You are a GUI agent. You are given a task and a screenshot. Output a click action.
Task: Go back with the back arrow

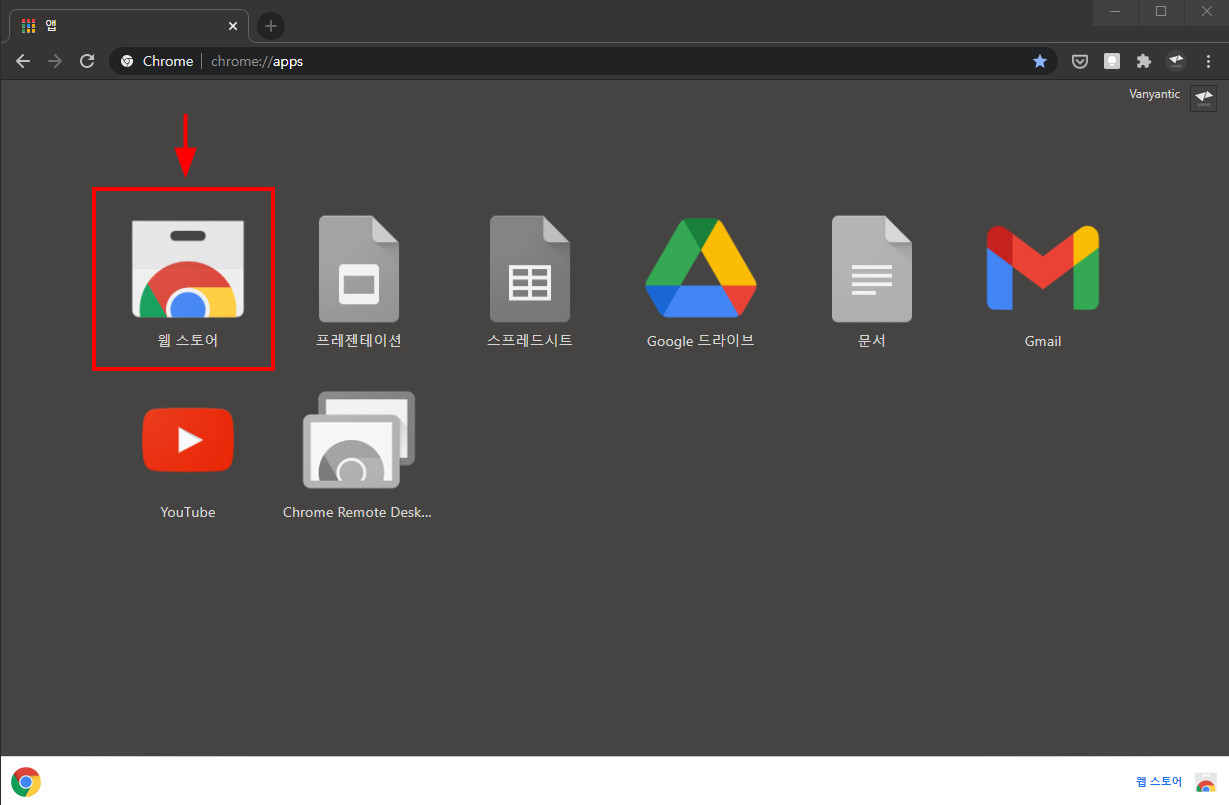tap(23, 61)
